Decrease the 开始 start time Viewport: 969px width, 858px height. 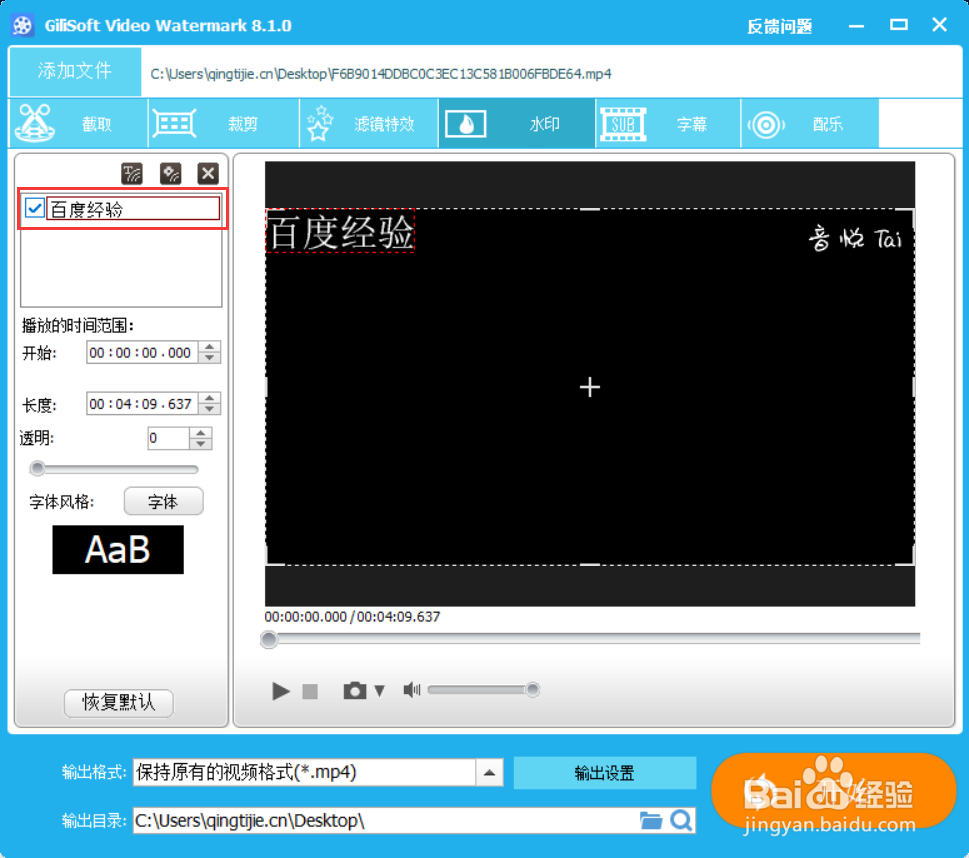[210, 358]
